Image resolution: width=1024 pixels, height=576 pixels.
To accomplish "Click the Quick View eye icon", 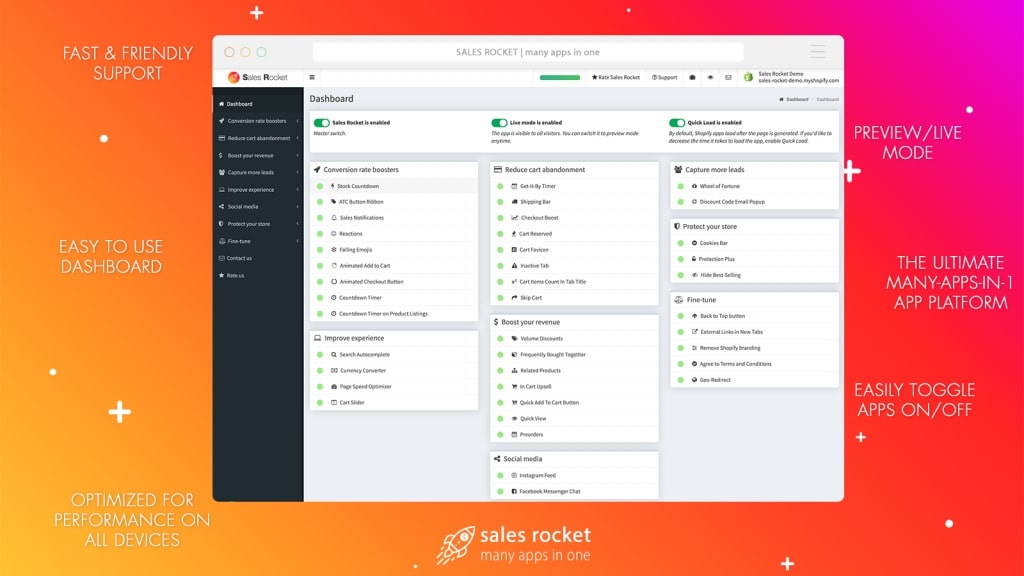I will 514,419.
